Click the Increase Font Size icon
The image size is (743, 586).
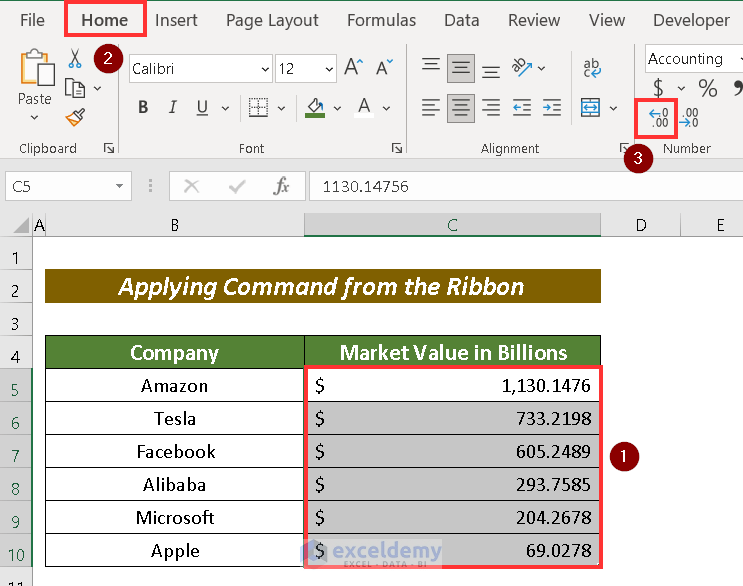pyautogui.click(x=353, y=67)
